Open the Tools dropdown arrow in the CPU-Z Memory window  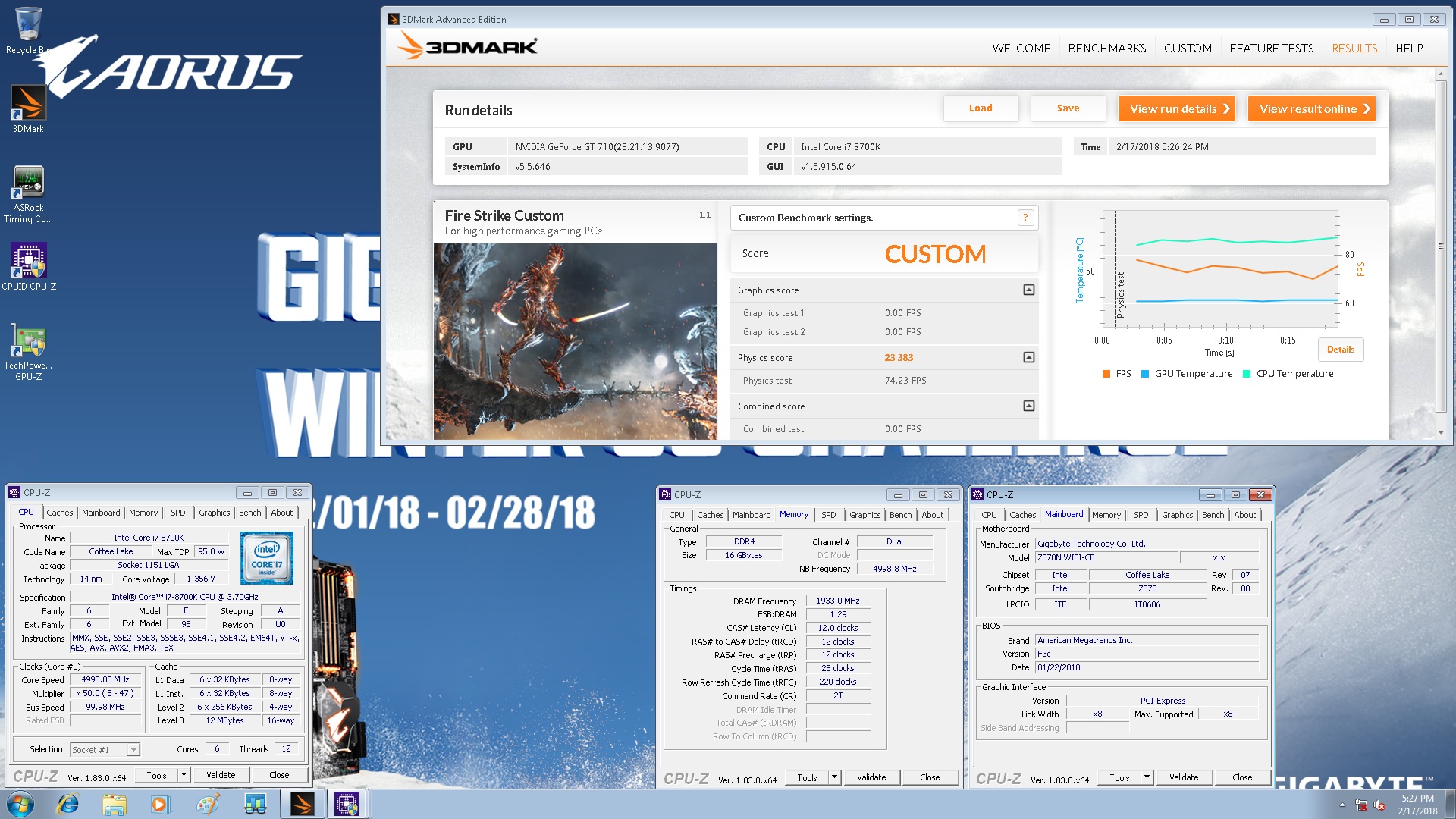pos(834,777)
